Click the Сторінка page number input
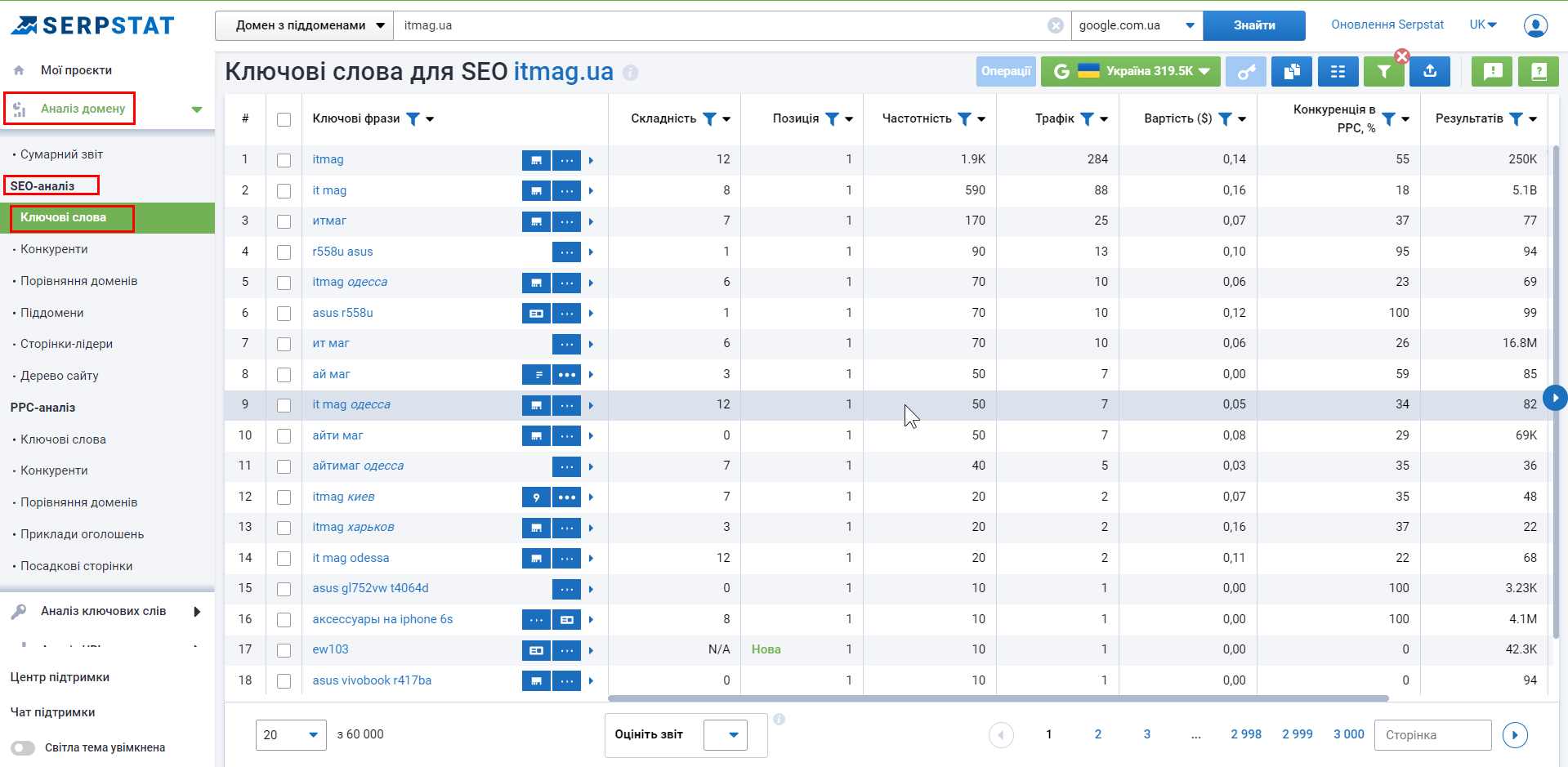 click(x=1433, y=735)
